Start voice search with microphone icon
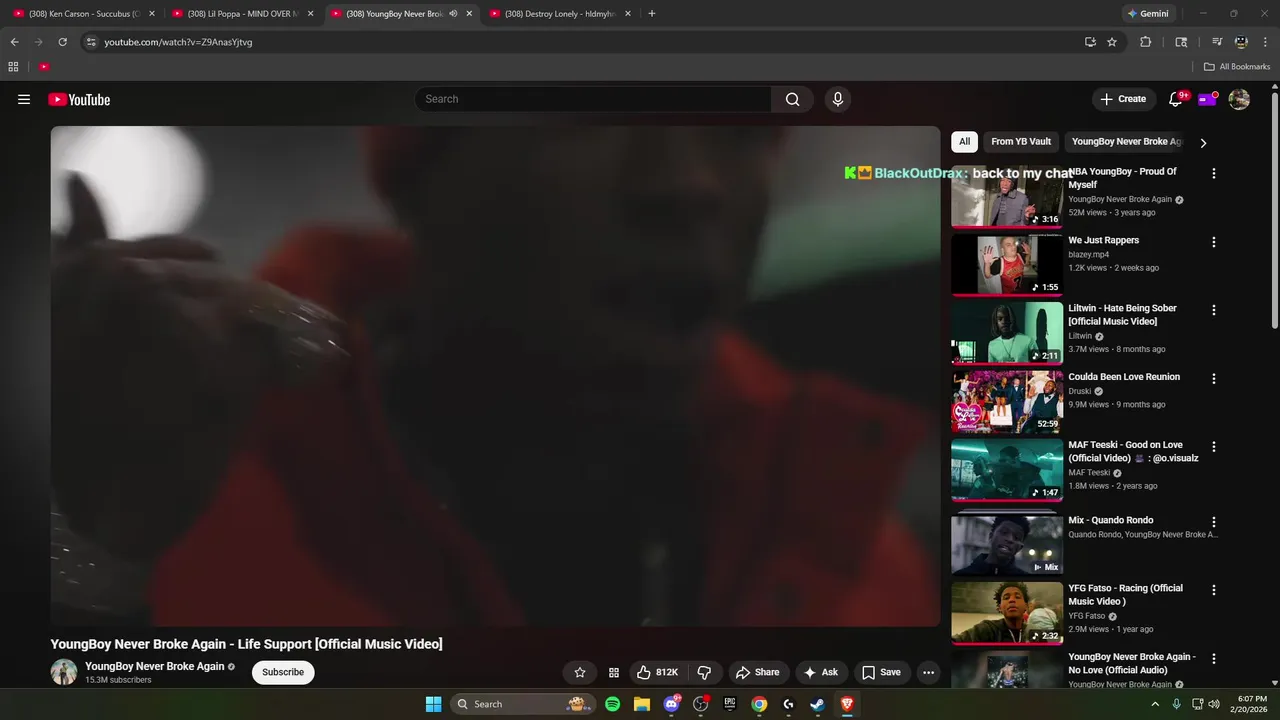The width and height of the screenshot is (1280, 720). tap(838, 99)
